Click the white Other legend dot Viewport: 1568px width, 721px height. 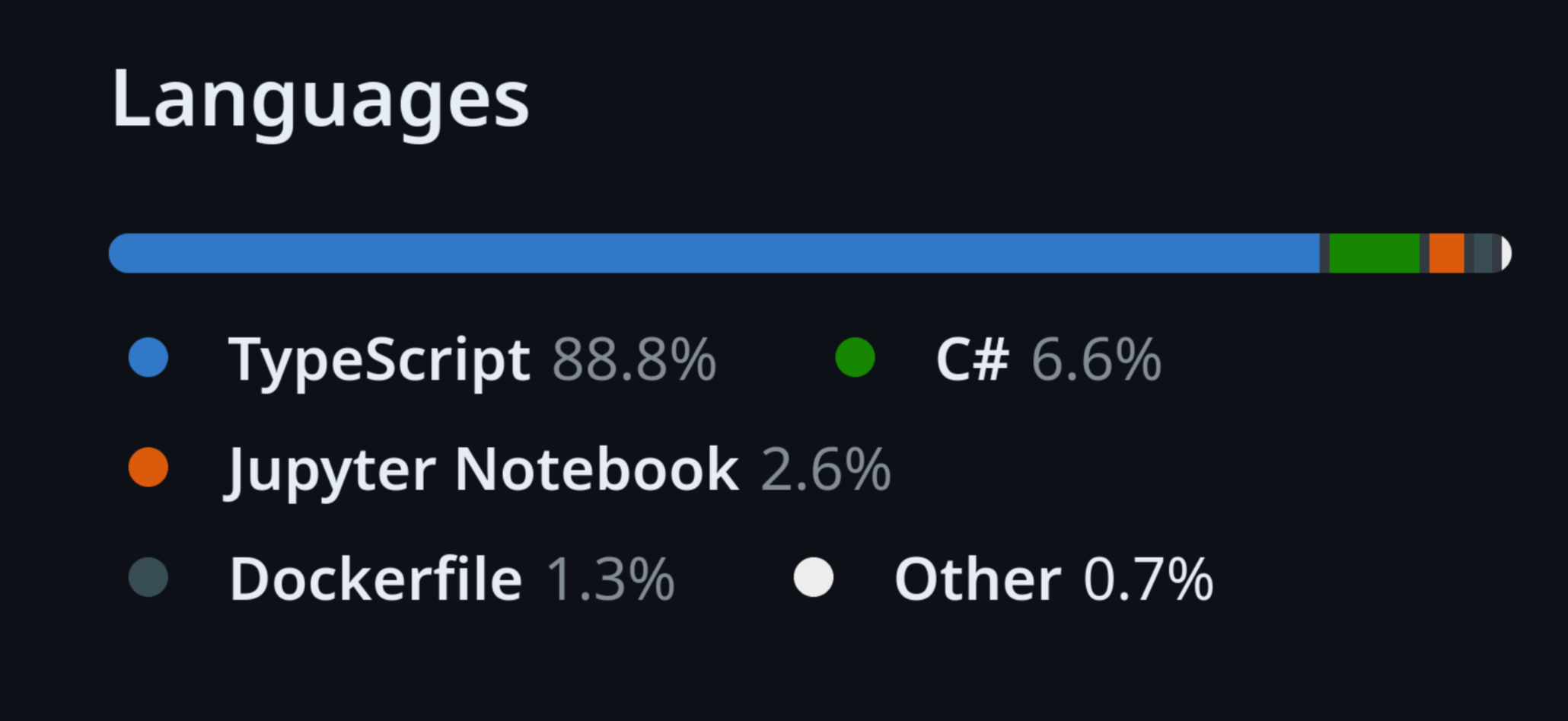pos(812,577)
